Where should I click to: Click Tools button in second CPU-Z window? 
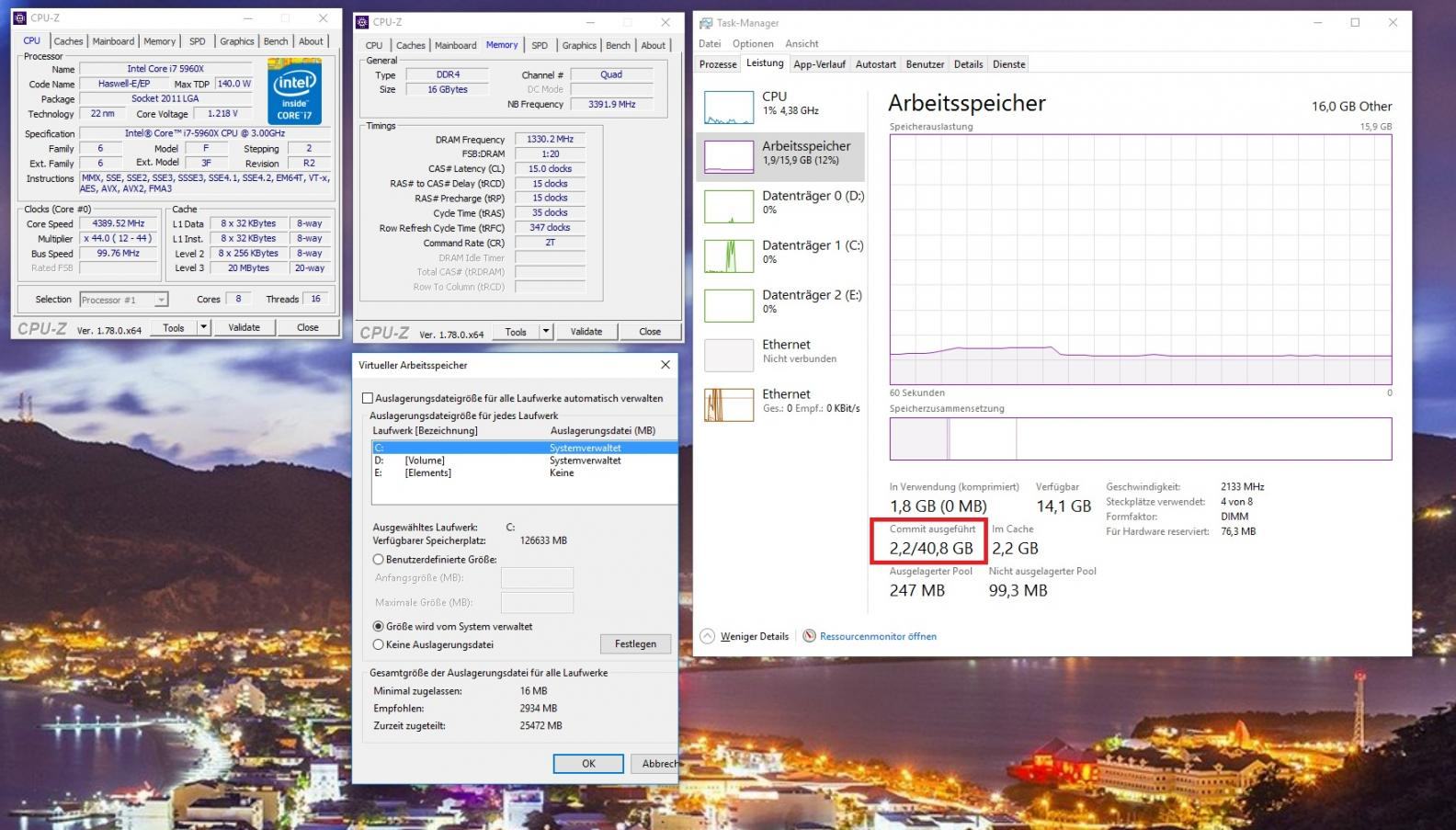coord(516,332)
